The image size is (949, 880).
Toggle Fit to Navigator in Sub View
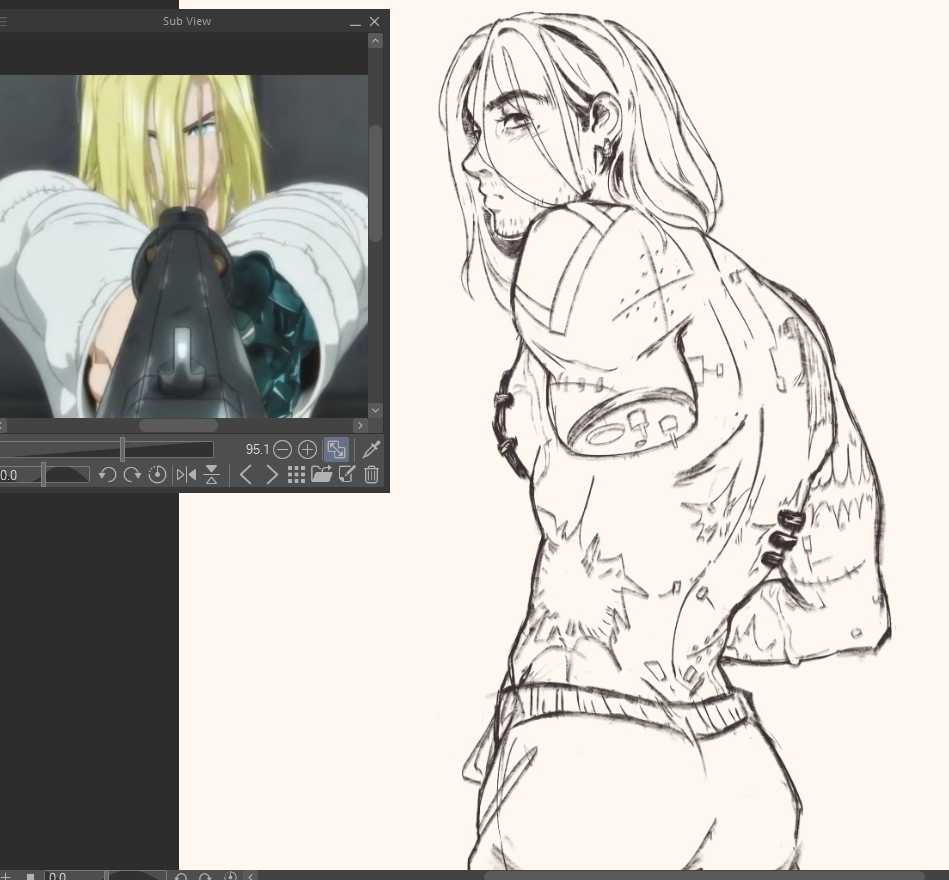pos(335,450)
